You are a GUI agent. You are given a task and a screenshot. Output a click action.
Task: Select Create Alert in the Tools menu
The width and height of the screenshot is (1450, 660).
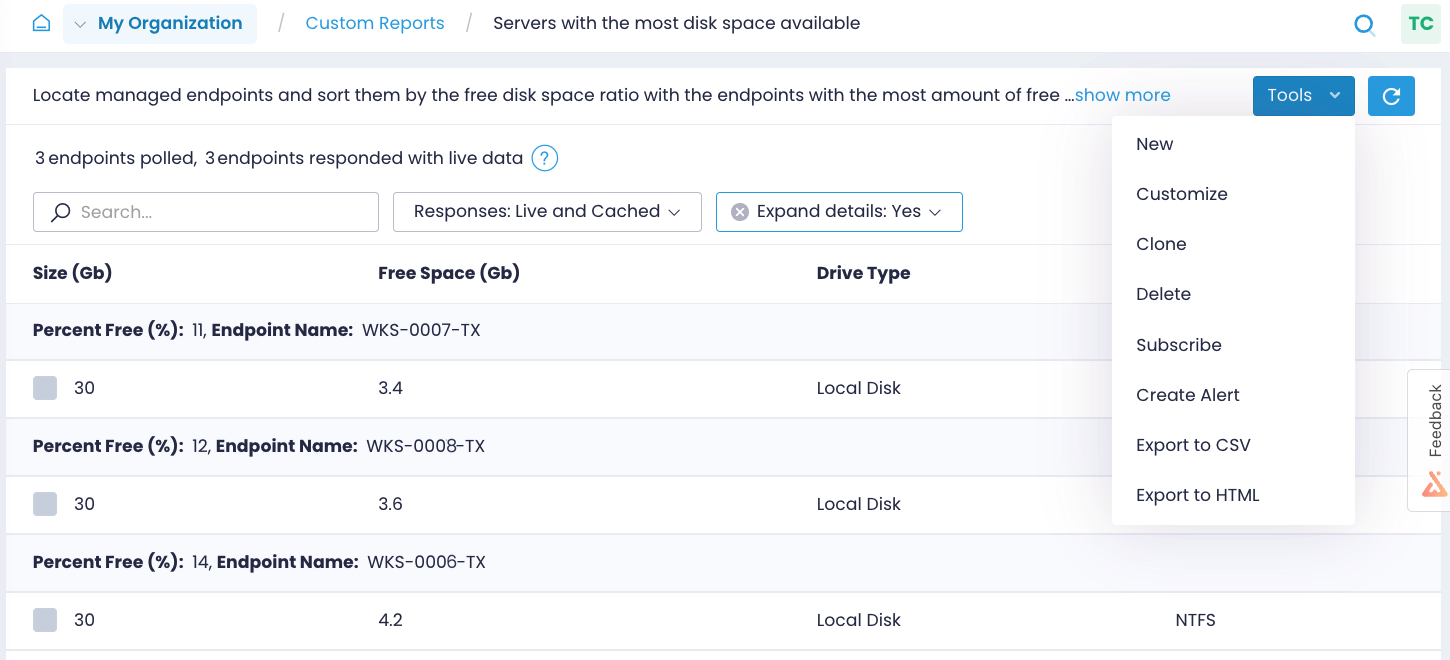(1187, 395)
